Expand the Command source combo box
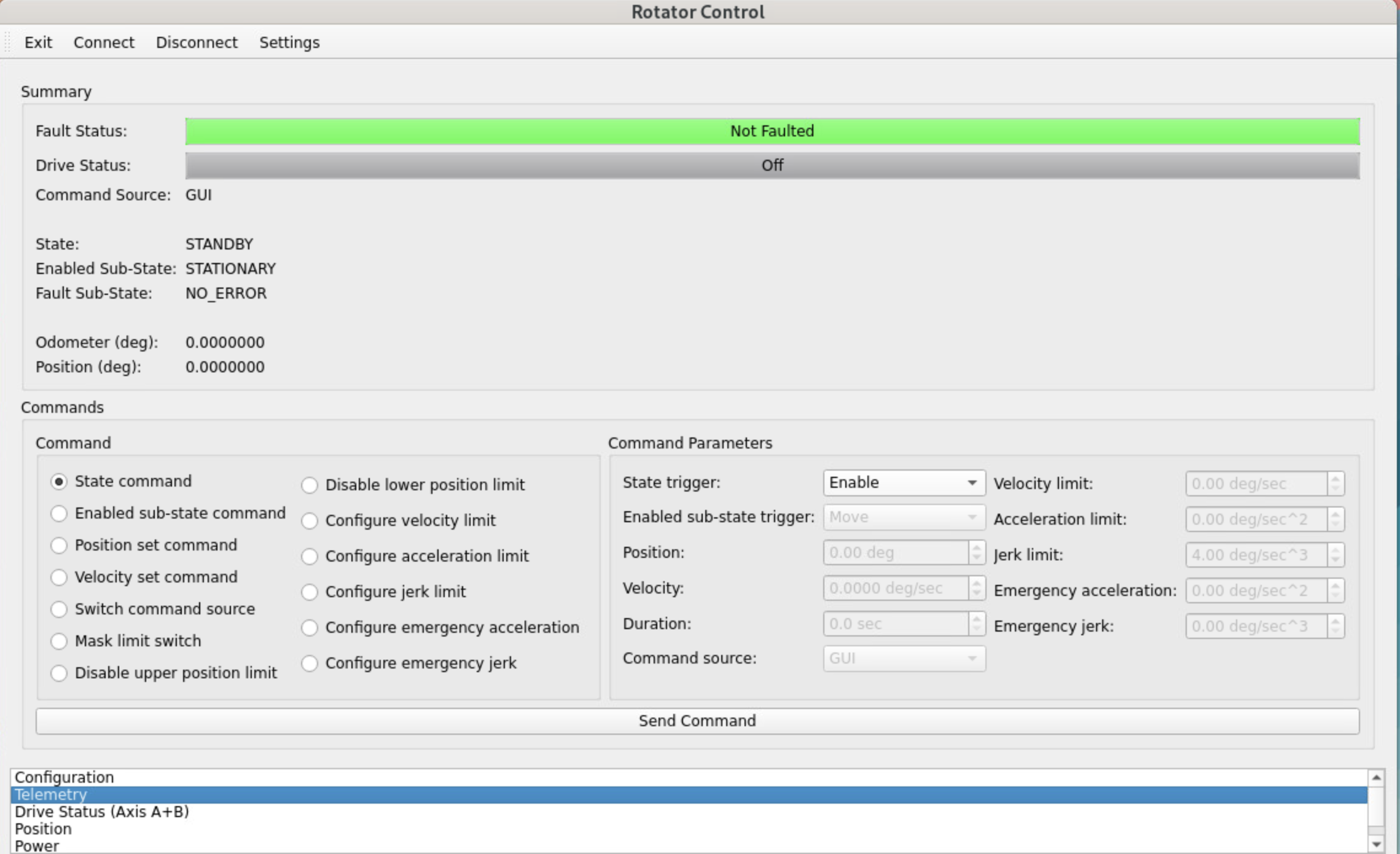Image resolution: width=1400 pixels, height=854 pixels. [x=904, y=659]
